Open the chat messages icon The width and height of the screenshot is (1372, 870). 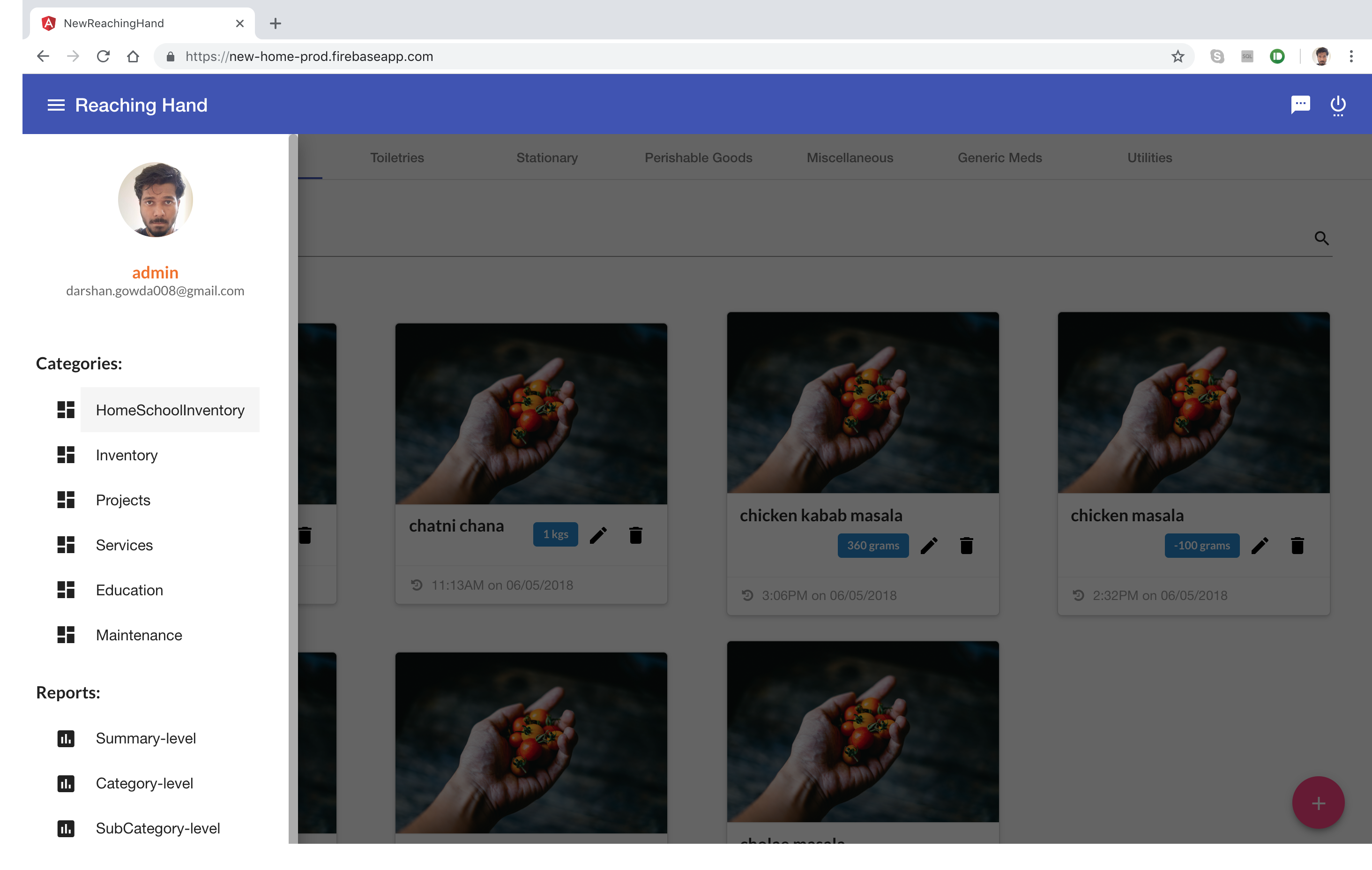coord(1300,105)
